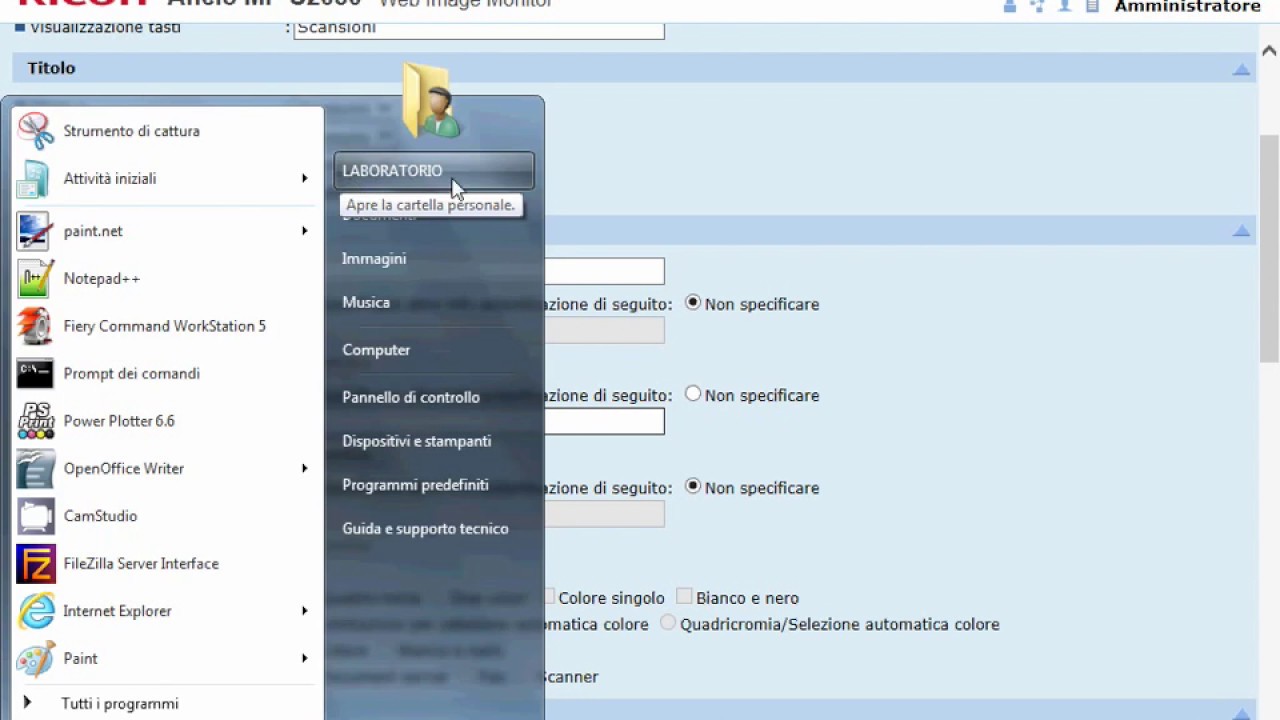Open Immagini from Start menu
Image resolution: width=1280 pixels, height=720 pixels.
[374, 259]
